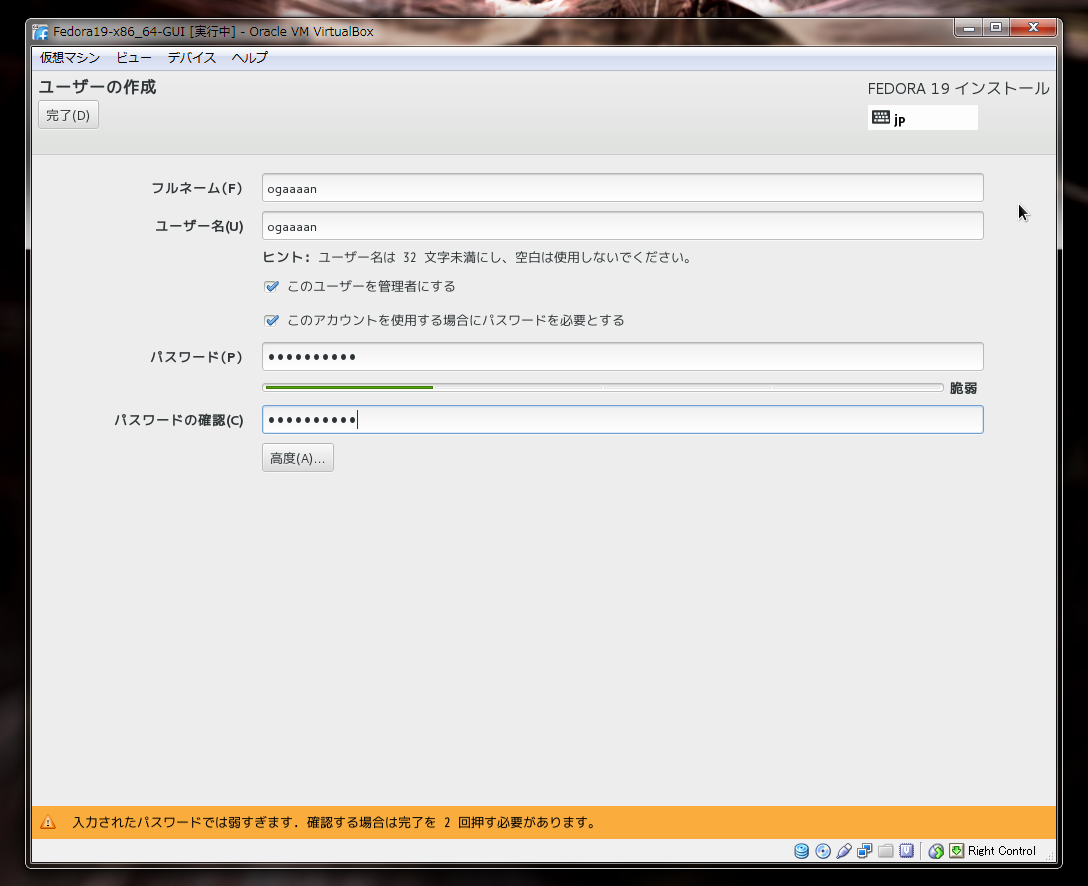
Task: Click the ユーザーの作成 page title
Action: (x=97, y=87)
